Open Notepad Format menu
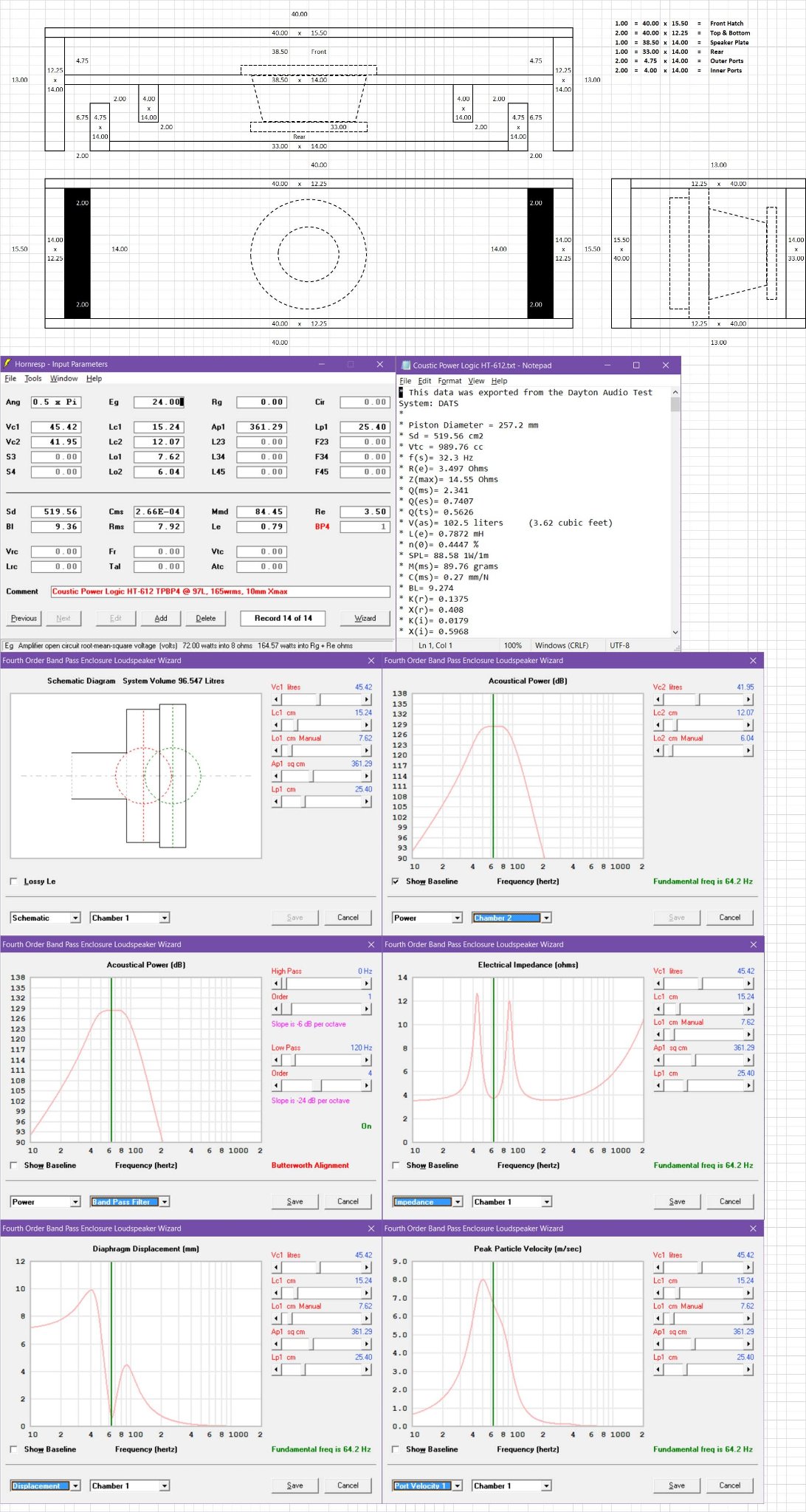Viewport: 806px width, 1512px height. tap(449, 381)
